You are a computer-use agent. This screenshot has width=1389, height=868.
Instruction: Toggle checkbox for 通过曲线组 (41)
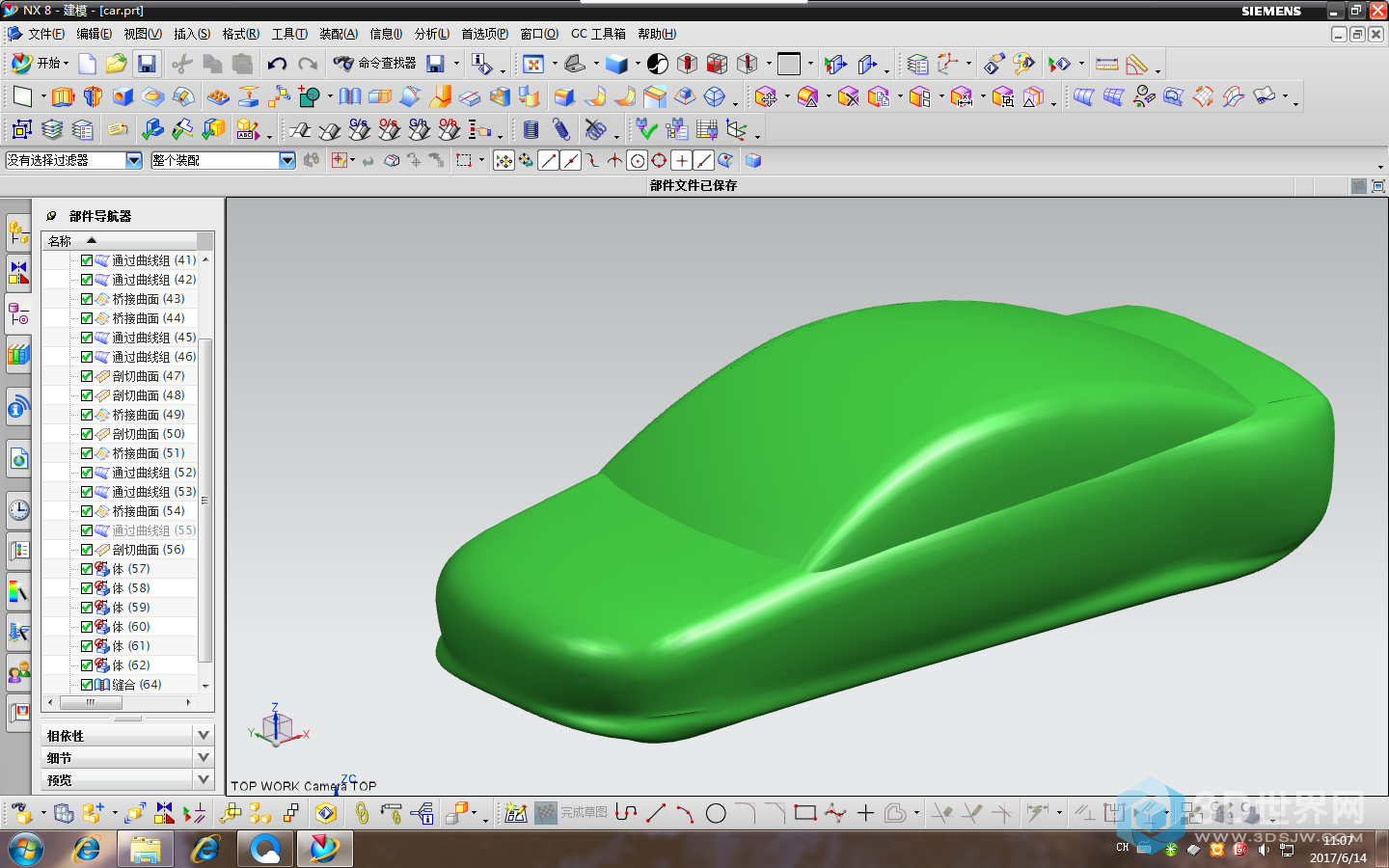(x=87, y=260)
